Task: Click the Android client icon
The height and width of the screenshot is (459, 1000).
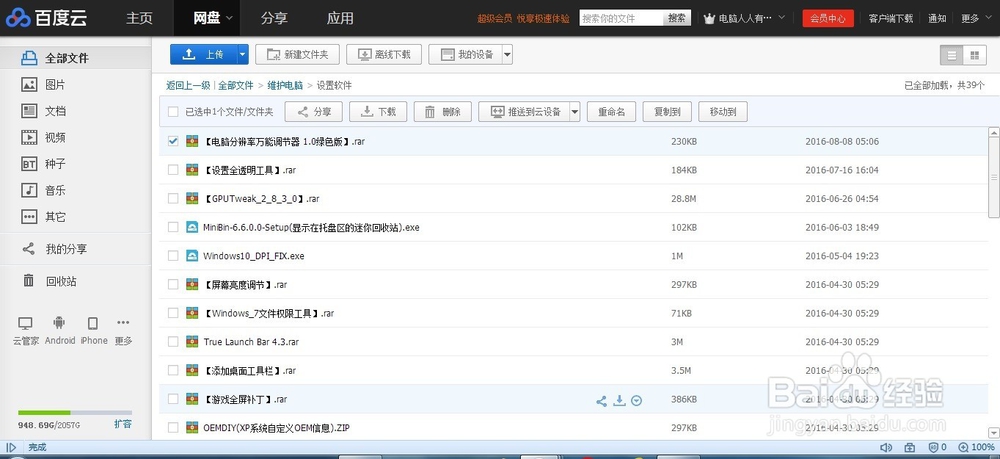Action: pos(59,323)
